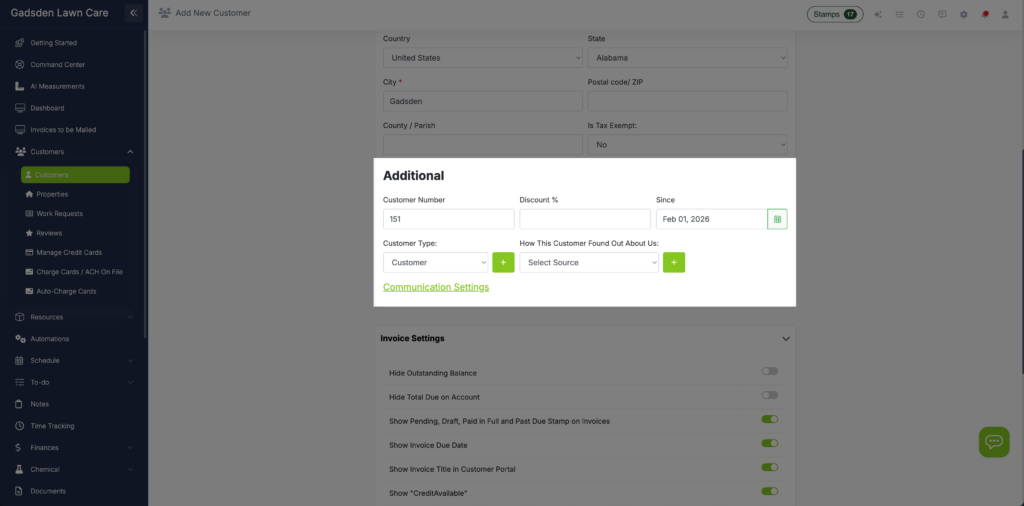Click the Stamps 17 button
The width and height of the screenshot is (1024, 506).
coord(835,14)
